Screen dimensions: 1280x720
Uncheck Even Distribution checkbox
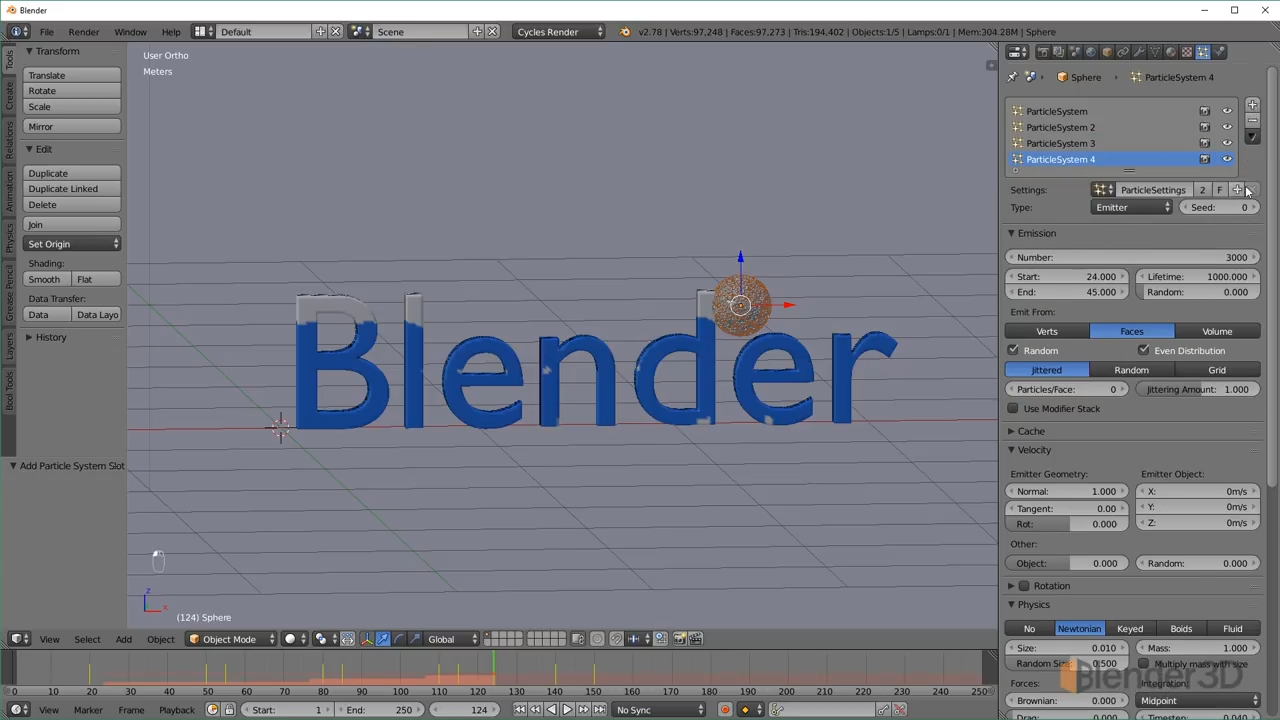1143,350
